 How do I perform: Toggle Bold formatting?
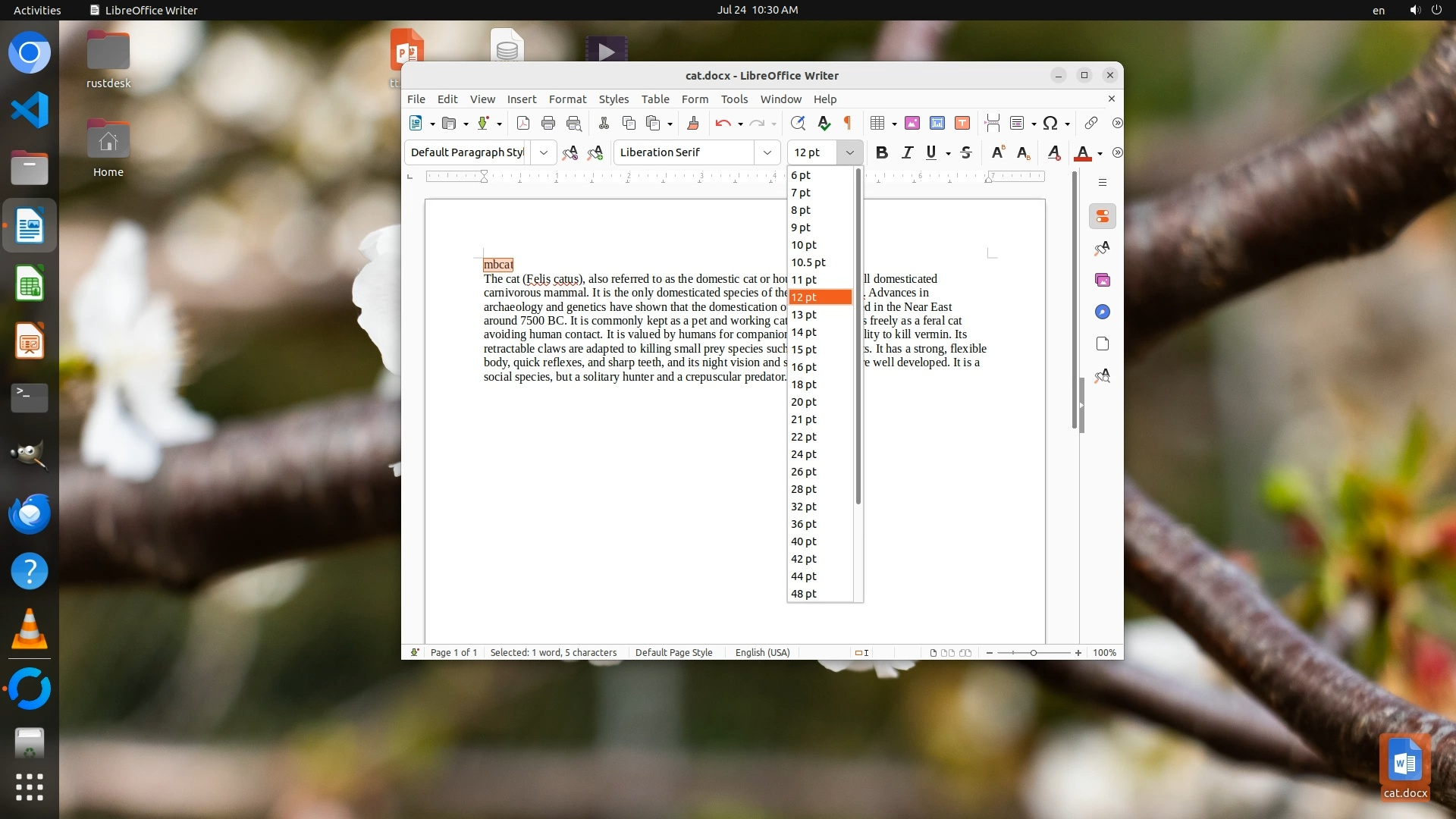point(881,152)
